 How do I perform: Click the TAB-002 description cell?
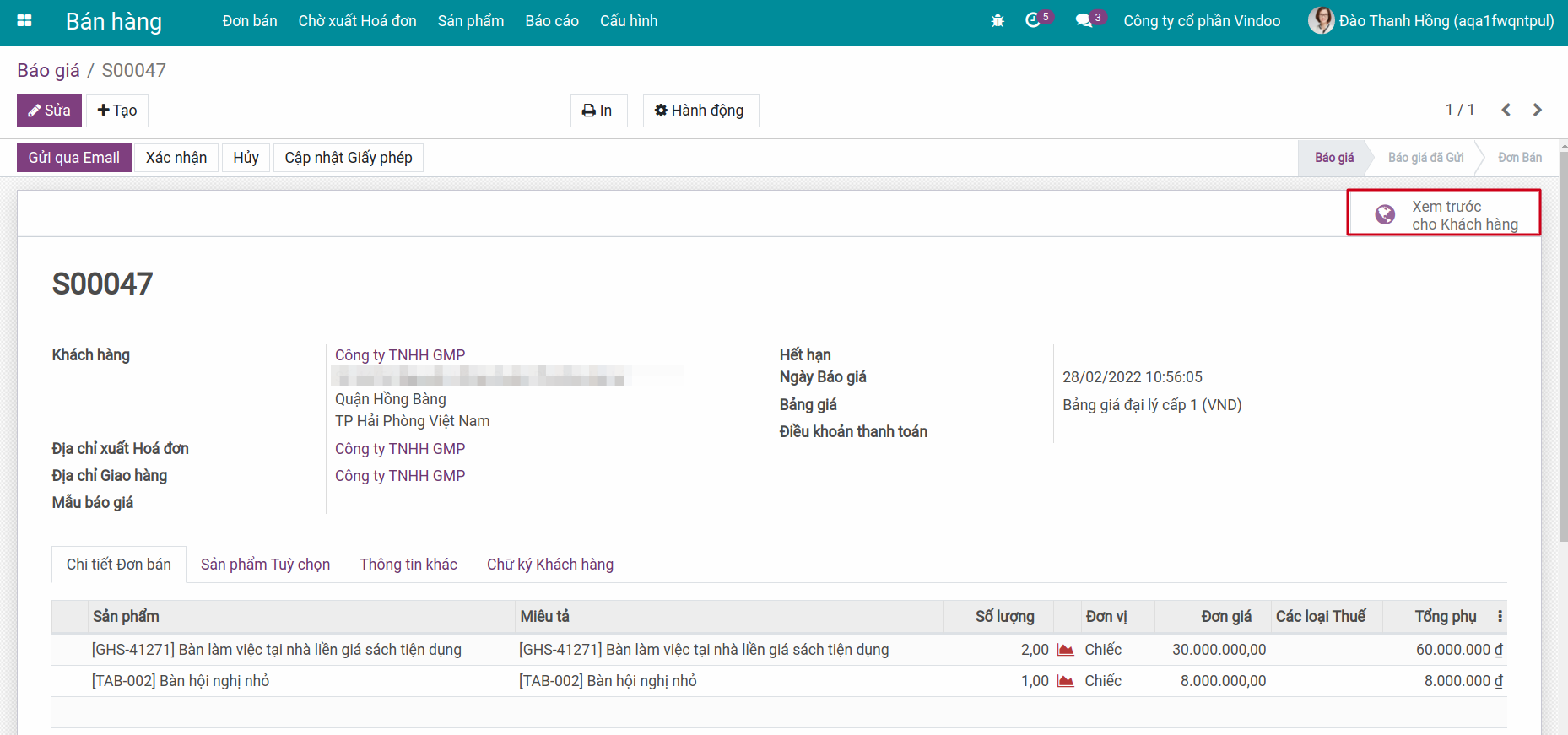pyautogui.click(x=608, y=681)
